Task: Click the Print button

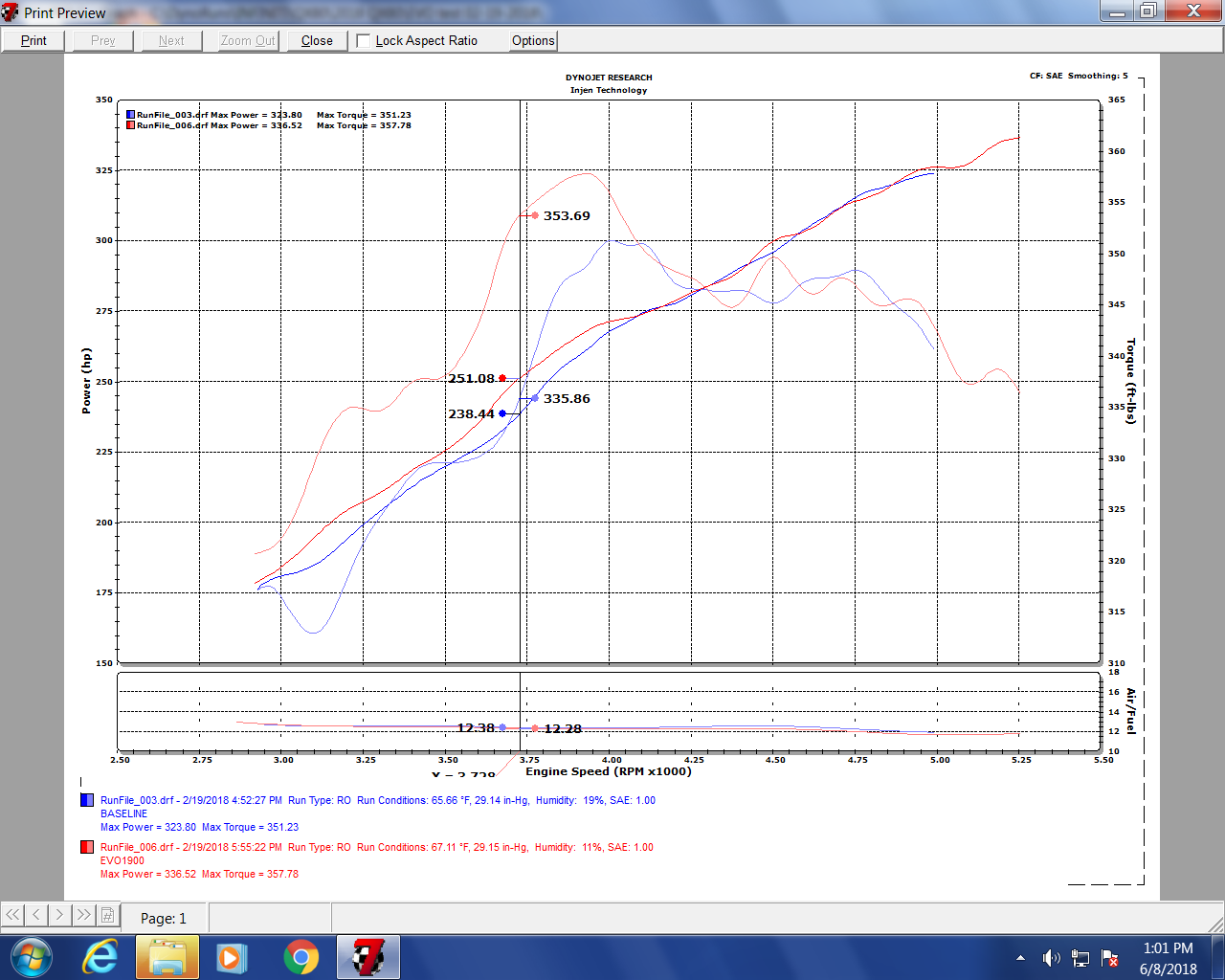Action: pos(32,40)
